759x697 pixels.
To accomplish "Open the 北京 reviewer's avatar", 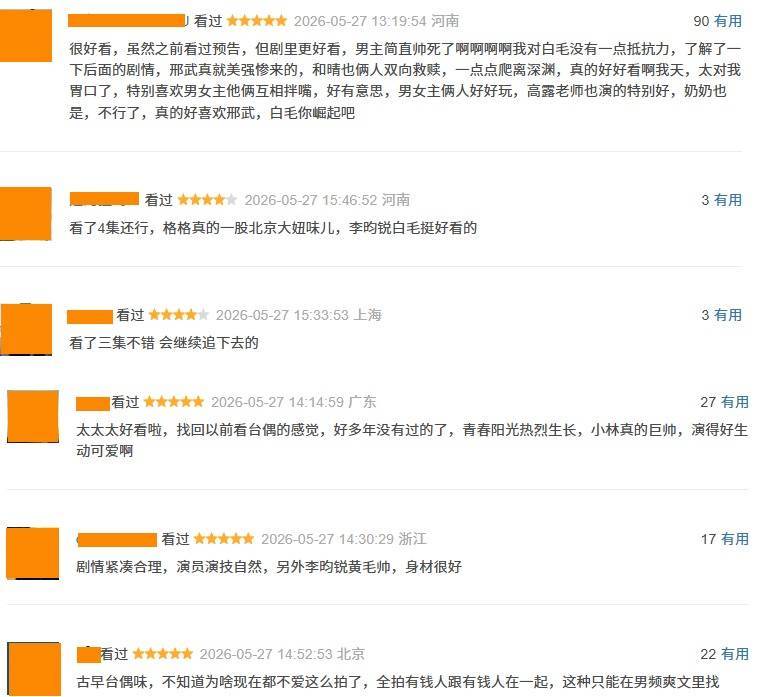I will click(x=34, y=669).
